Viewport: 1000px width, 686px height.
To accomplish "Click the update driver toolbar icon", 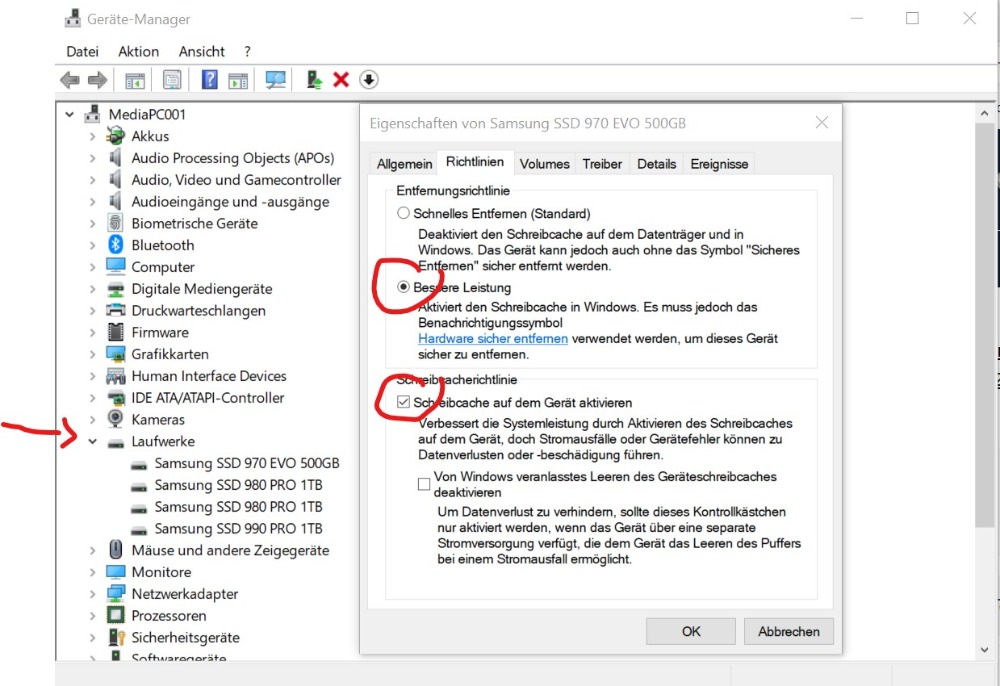I will point(314,80).
